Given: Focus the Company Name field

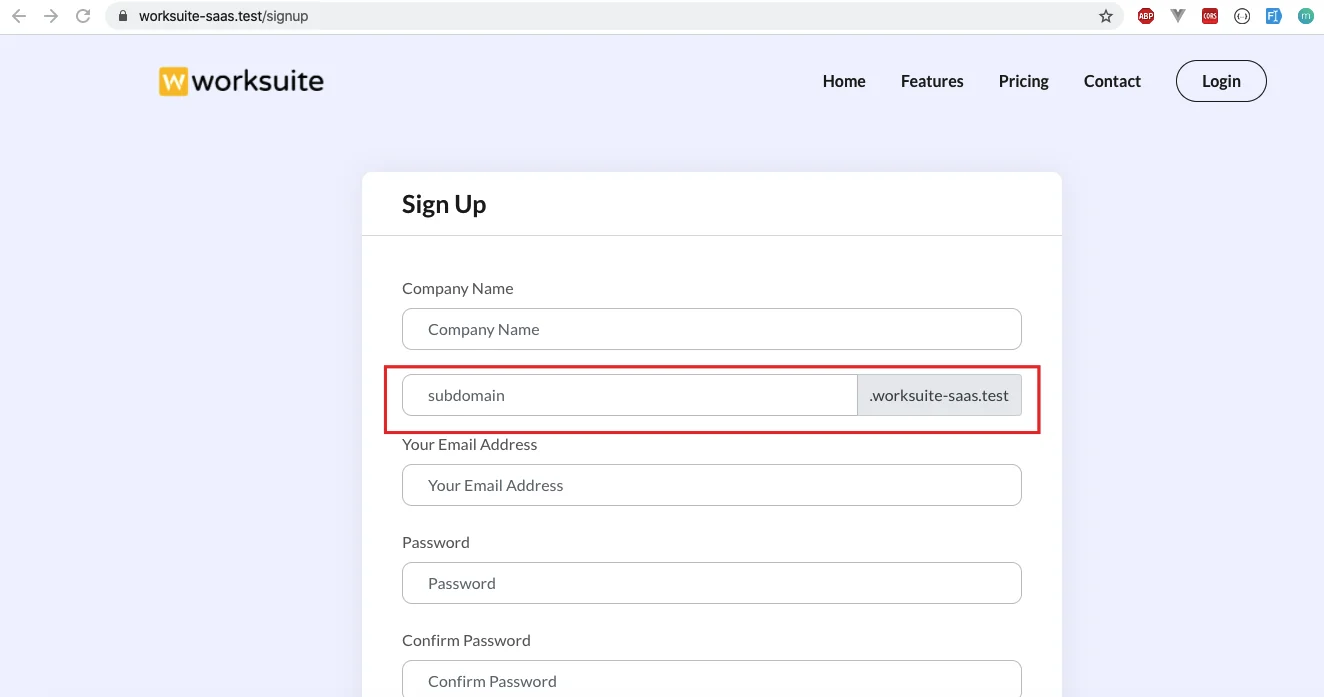Looking at the screenshot, I should click(x=711, y=329).
